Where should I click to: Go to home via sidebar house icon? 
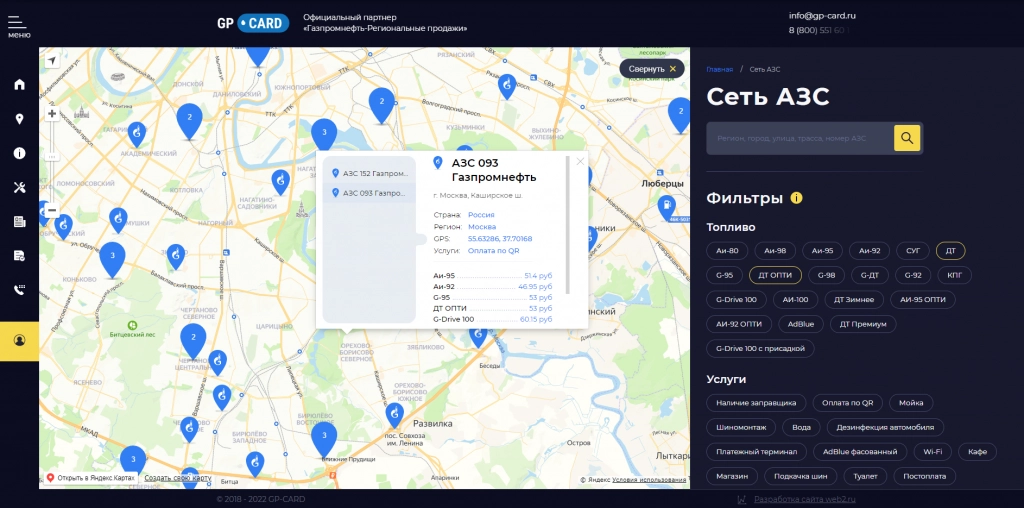click(20, 84)
